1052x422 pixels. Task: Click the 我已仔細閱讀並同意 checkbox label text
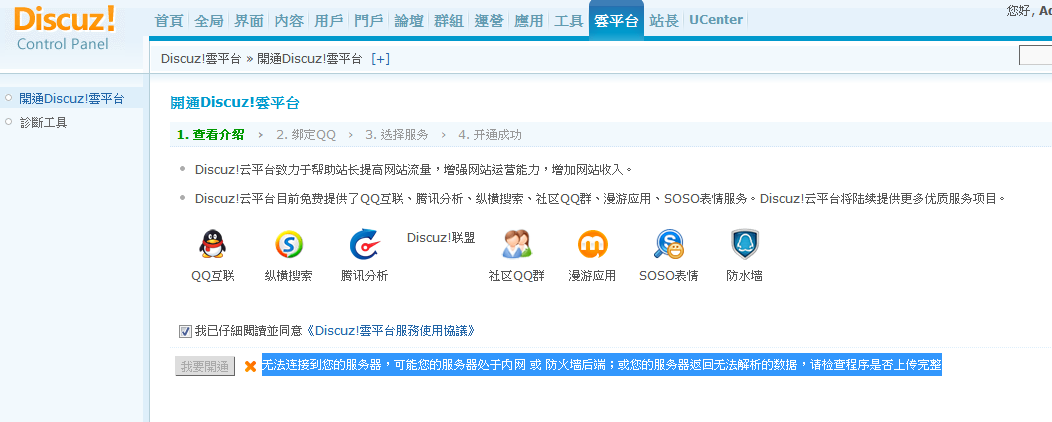[x=249, y=331]
